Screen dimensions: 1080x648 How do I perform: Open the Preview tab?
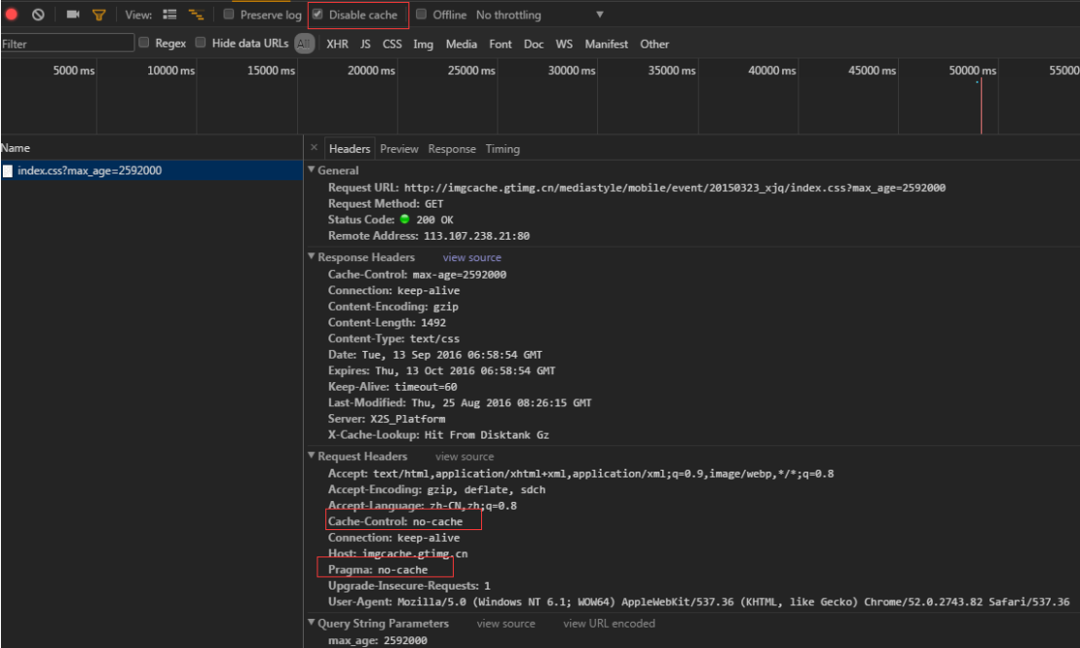click(x=399, y=149)
